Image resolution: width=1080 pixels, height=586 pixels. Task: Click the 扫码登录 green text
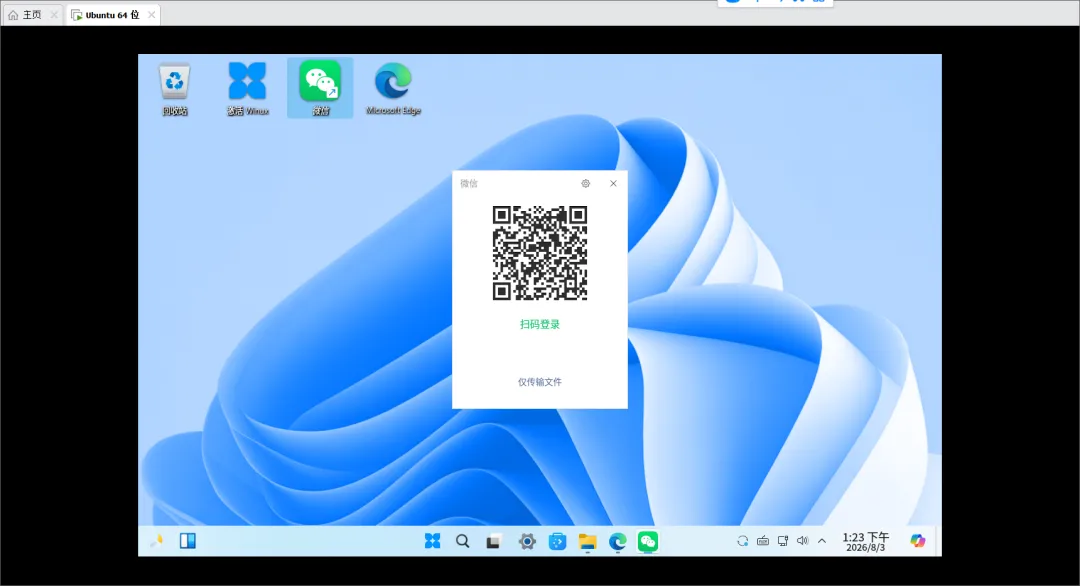[540, 324]
